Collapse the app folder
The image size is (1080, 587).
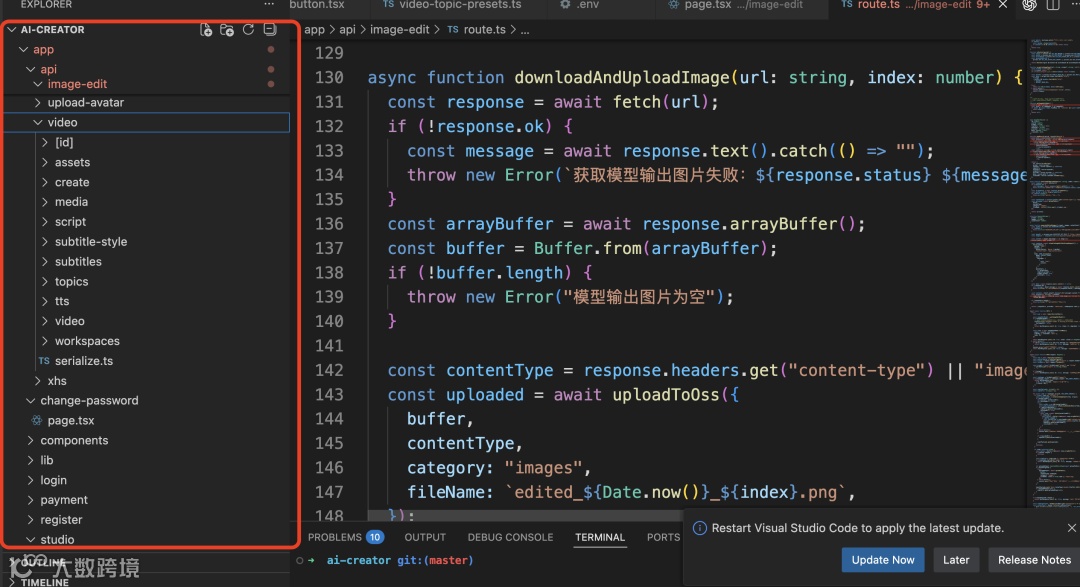coord(23,50)
